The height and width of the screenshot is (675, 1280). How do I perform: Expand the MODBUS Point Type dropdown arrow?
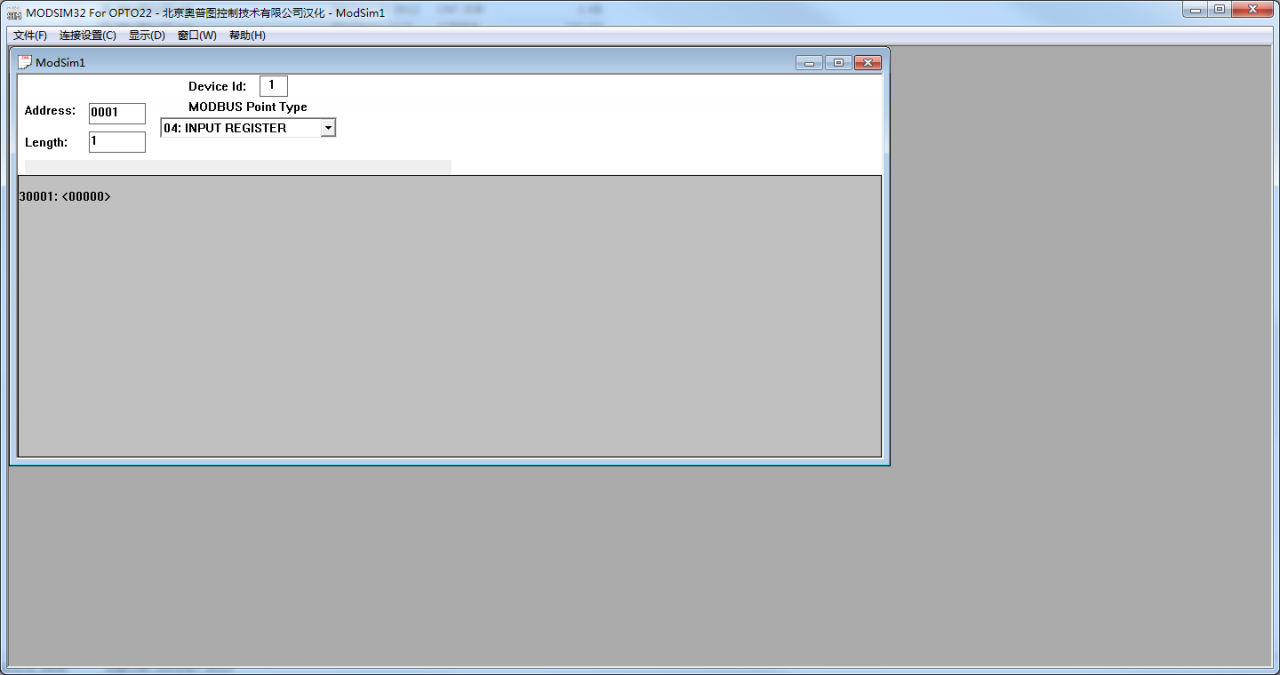coord(328,128)
